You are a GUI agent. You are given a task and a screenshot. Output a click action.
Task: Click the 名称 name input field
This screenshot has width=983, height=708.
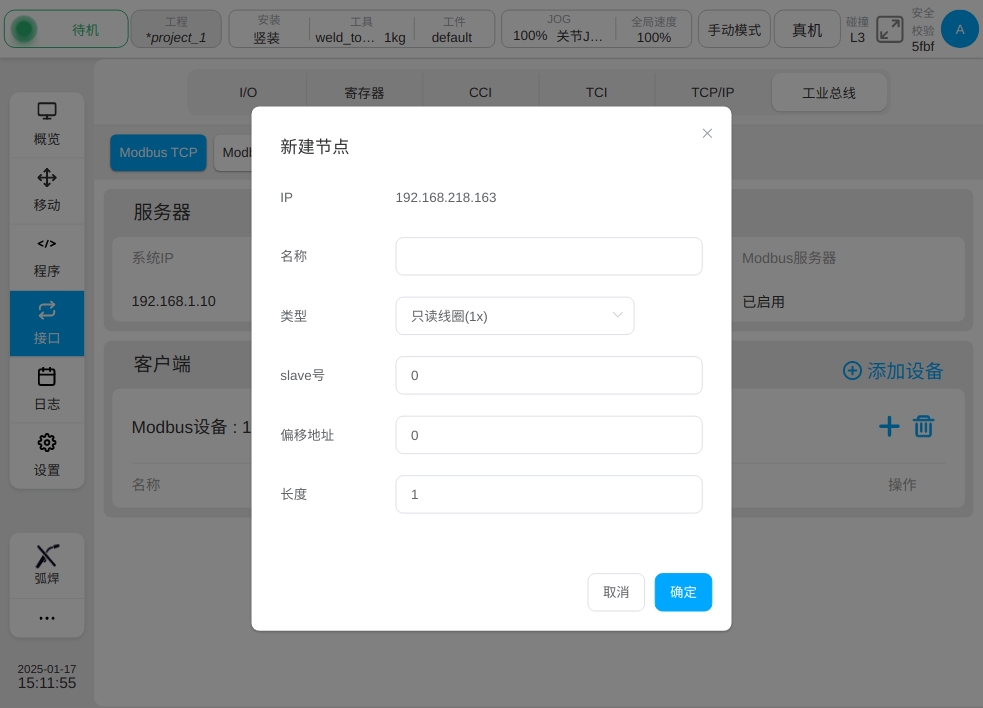click(548, 256)
